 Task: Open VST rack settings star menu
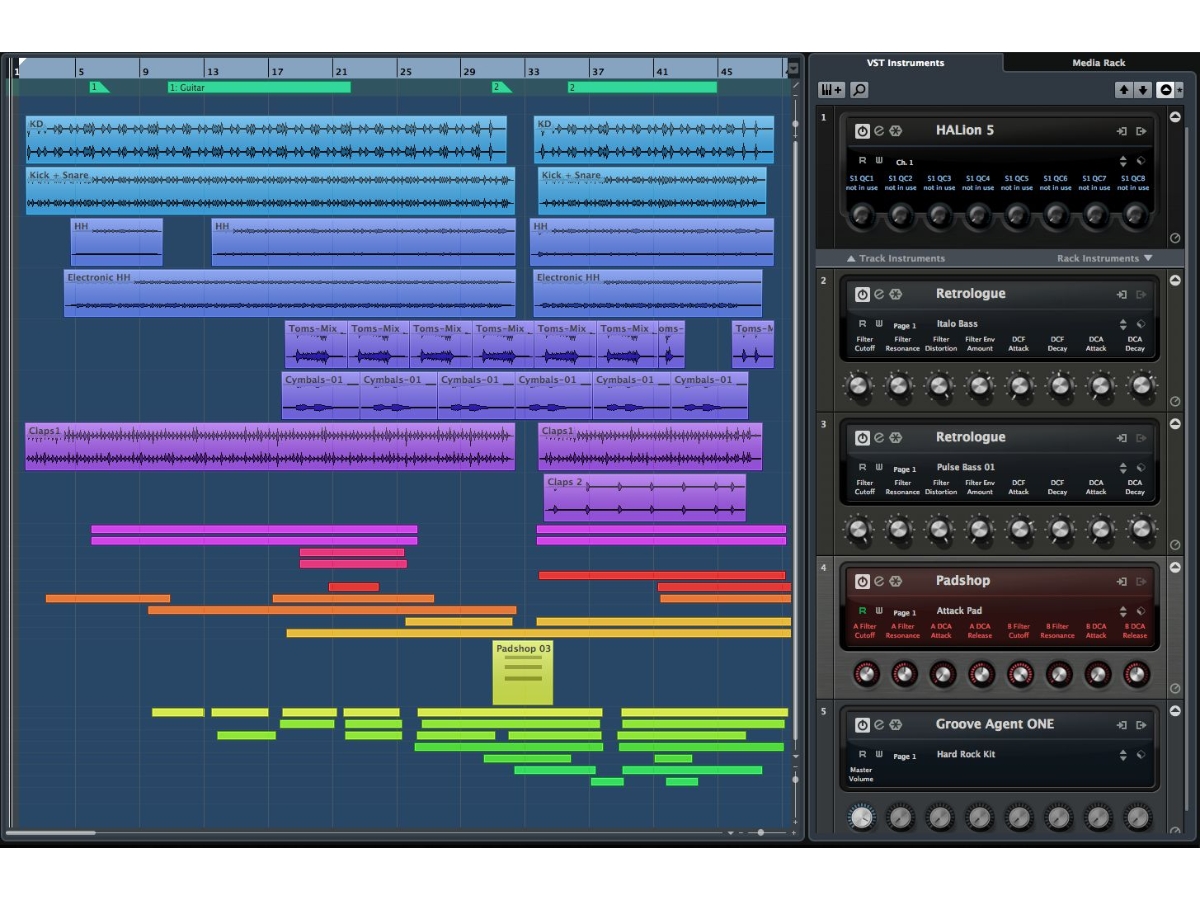pyautogui.click(x=1179, y=90)
